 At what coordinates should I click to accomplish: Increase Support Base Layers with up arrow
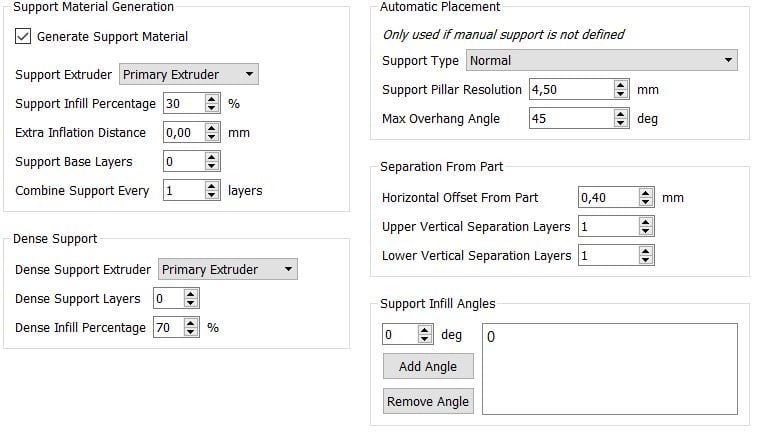tap(211, 157)
